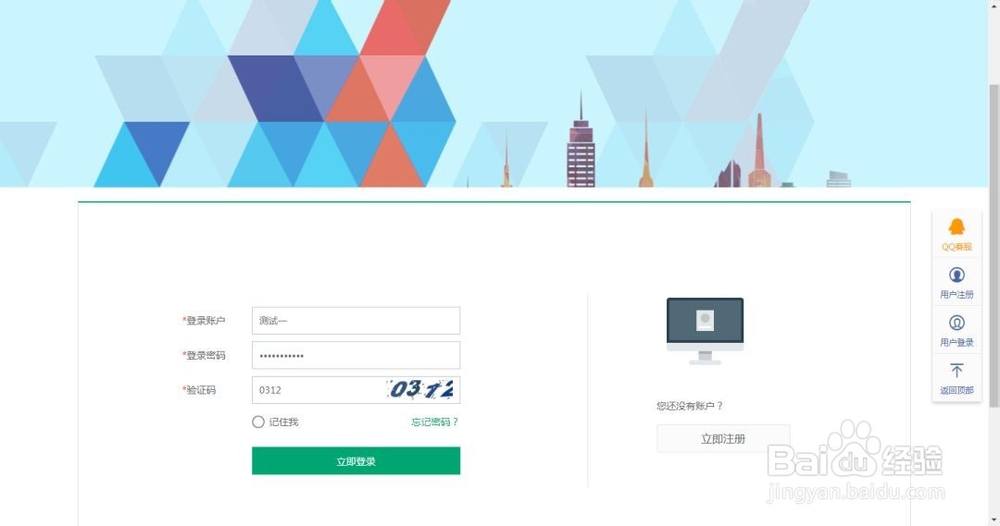Viewport: 1000px width, 526px height.
Task: Focus the 登录账户 input field
Action: click(356, 321)
